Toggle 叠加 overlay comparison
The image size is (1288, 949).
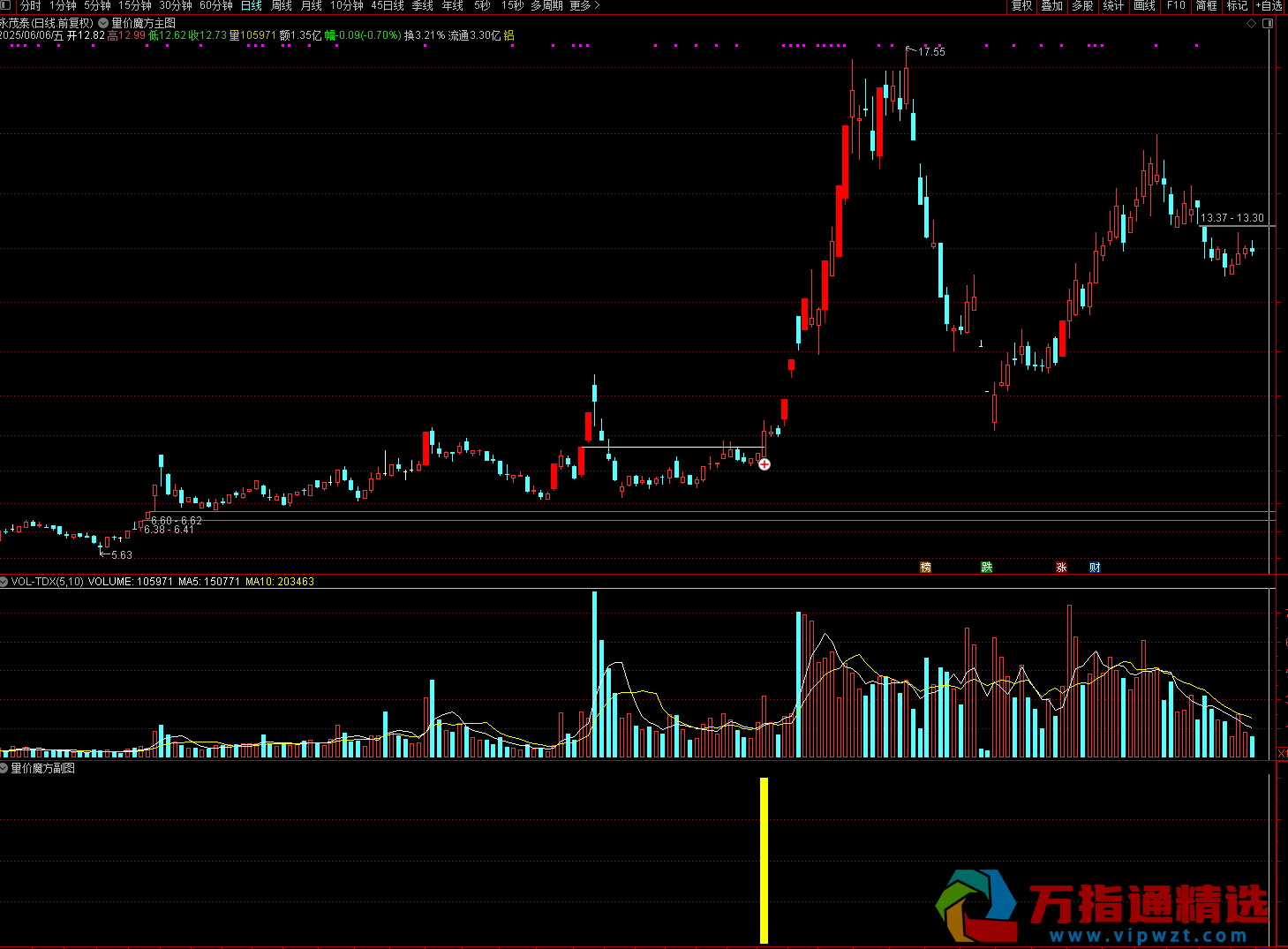(1051, 6)
